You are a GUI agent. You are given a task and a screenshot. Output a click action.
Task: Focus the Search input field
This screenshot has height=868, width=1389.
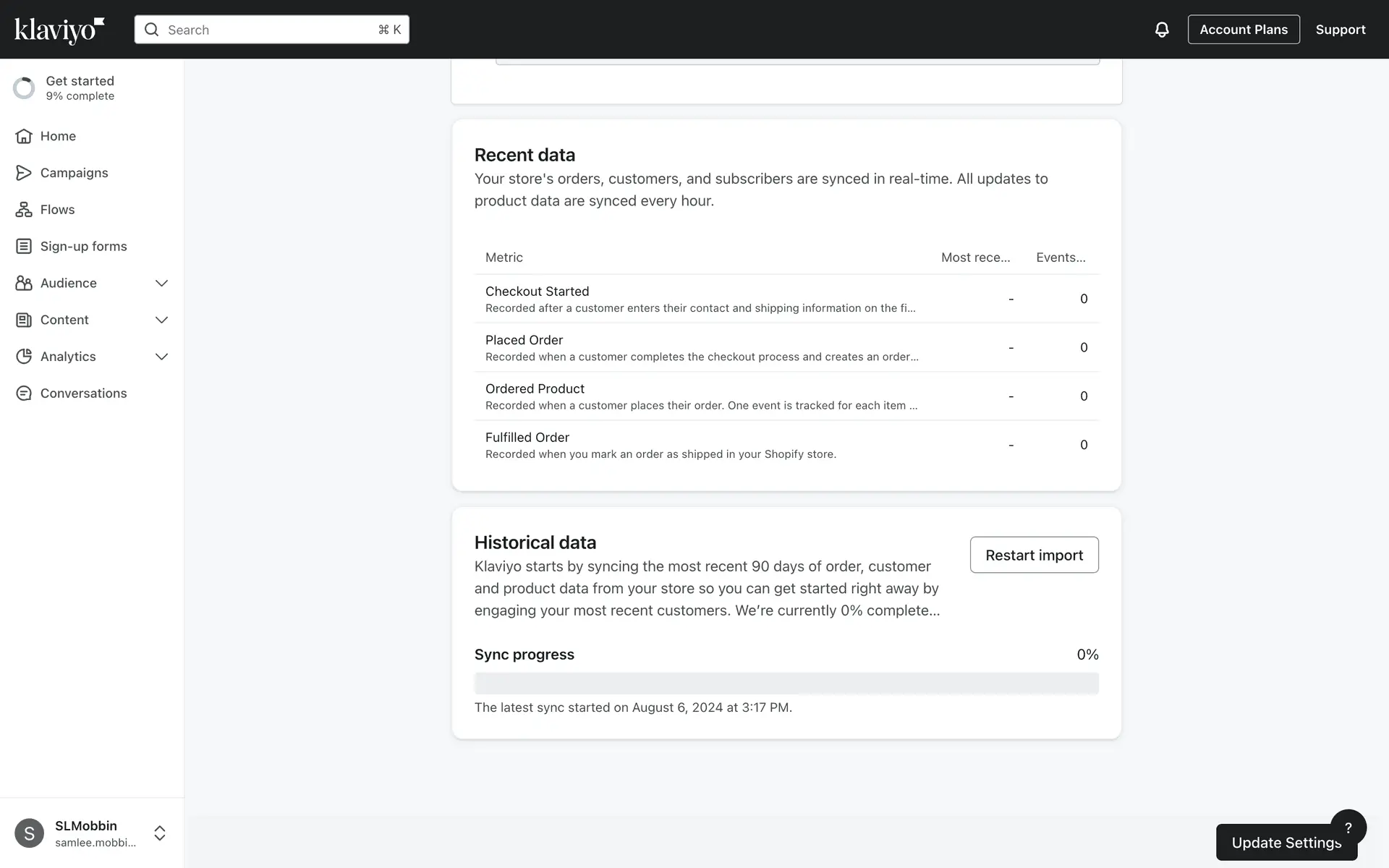(x=271, y=30)
